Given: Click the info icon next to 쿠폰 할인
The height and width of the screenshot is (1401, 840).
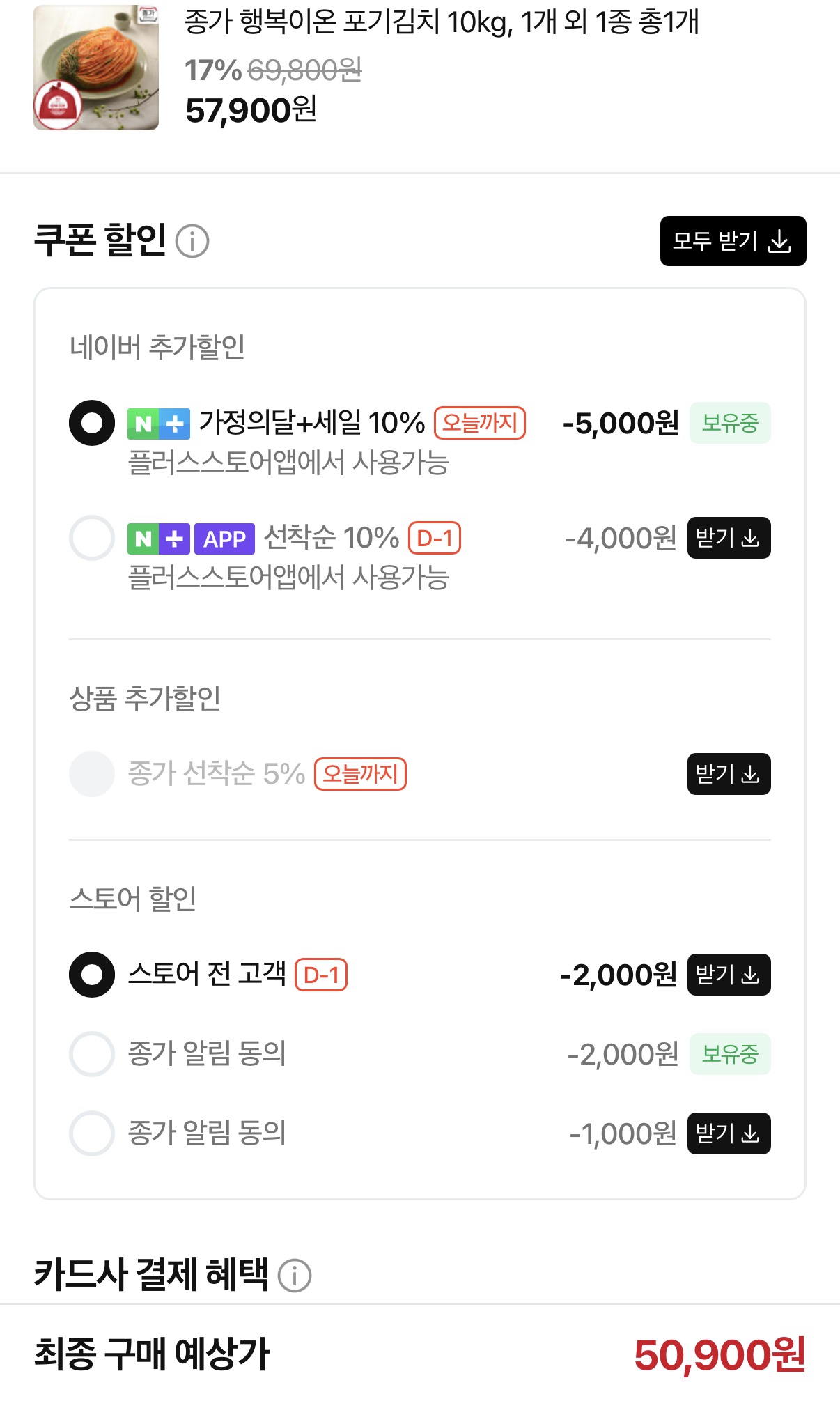Looking at the screenshot, I should click(192, 241).
